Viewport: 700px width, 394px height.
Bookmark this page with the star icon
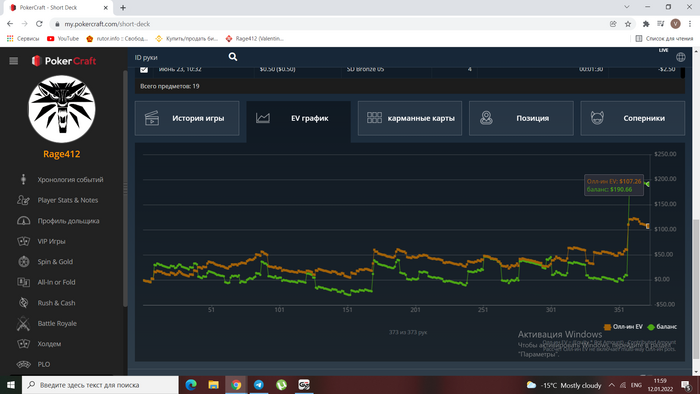coord(628,24)
